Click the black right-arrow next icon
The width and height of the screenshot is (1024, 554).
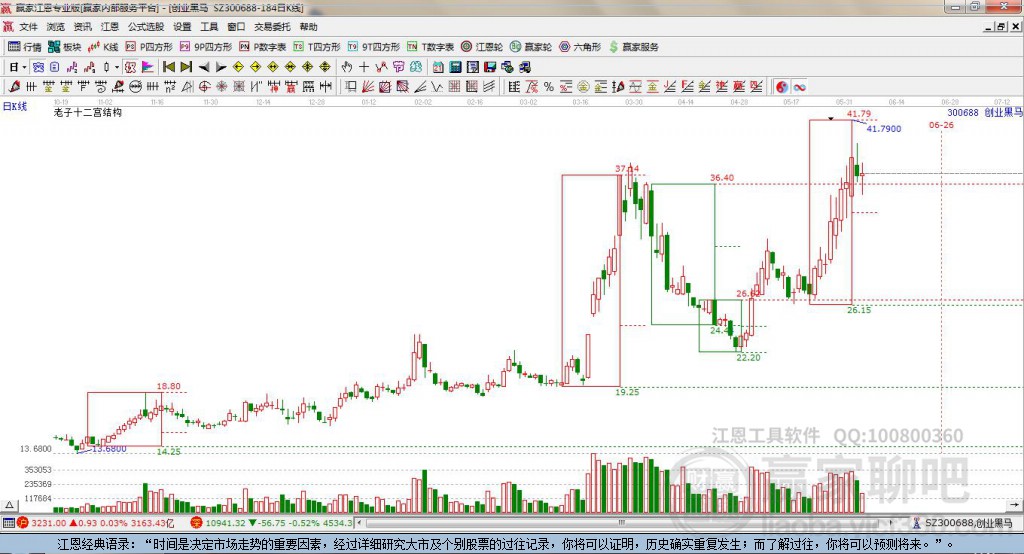click(x=221, y=67)
